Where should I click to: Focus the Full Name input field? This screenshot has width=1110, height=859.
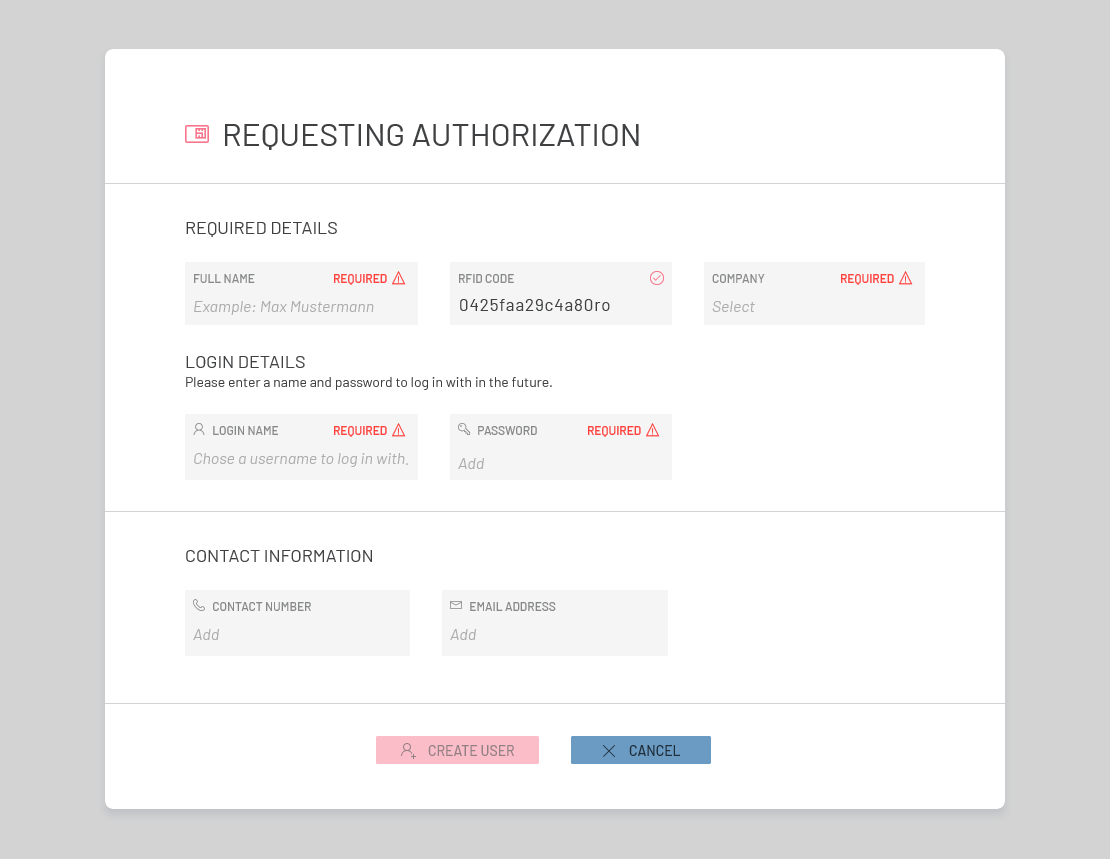point(300,307)
